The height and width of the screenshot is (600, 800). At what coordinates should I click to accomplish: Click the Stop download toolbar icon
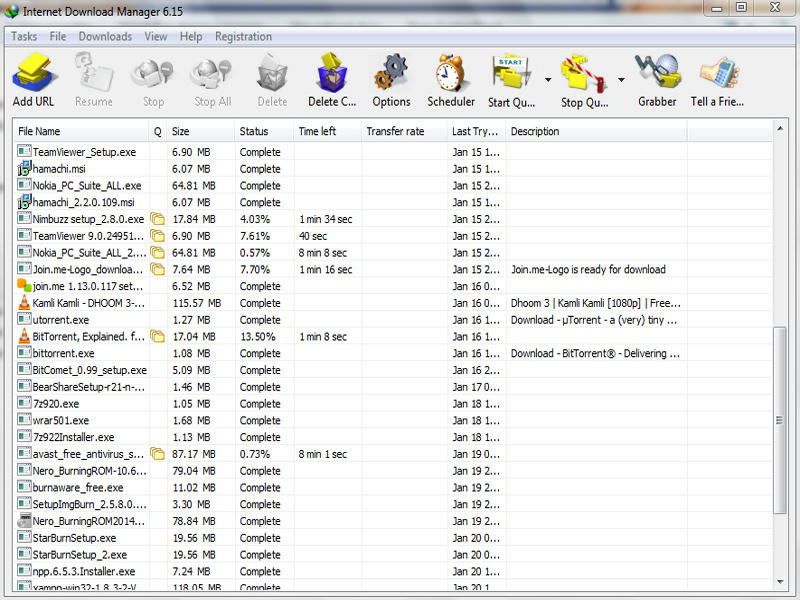pos(153,74)
